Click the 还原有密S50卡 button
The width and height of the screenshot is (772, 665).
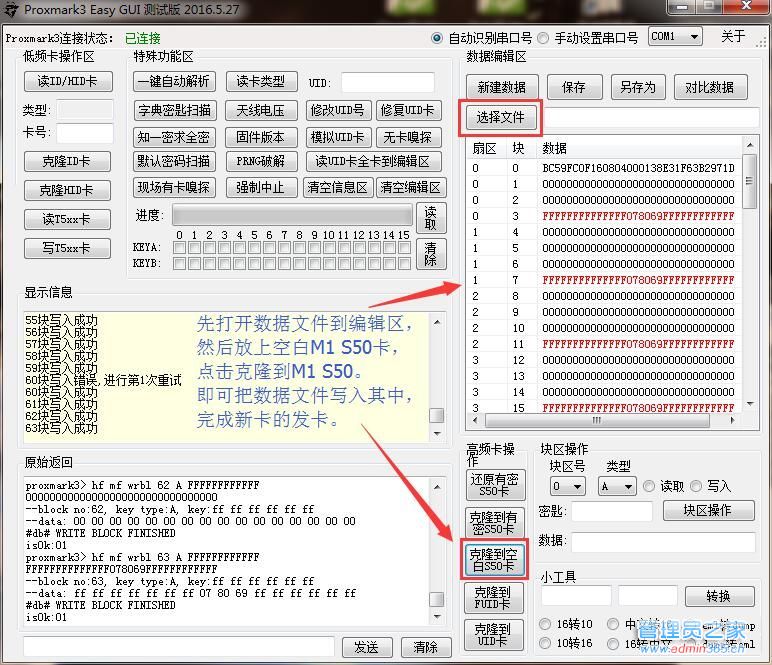(494, 485)
